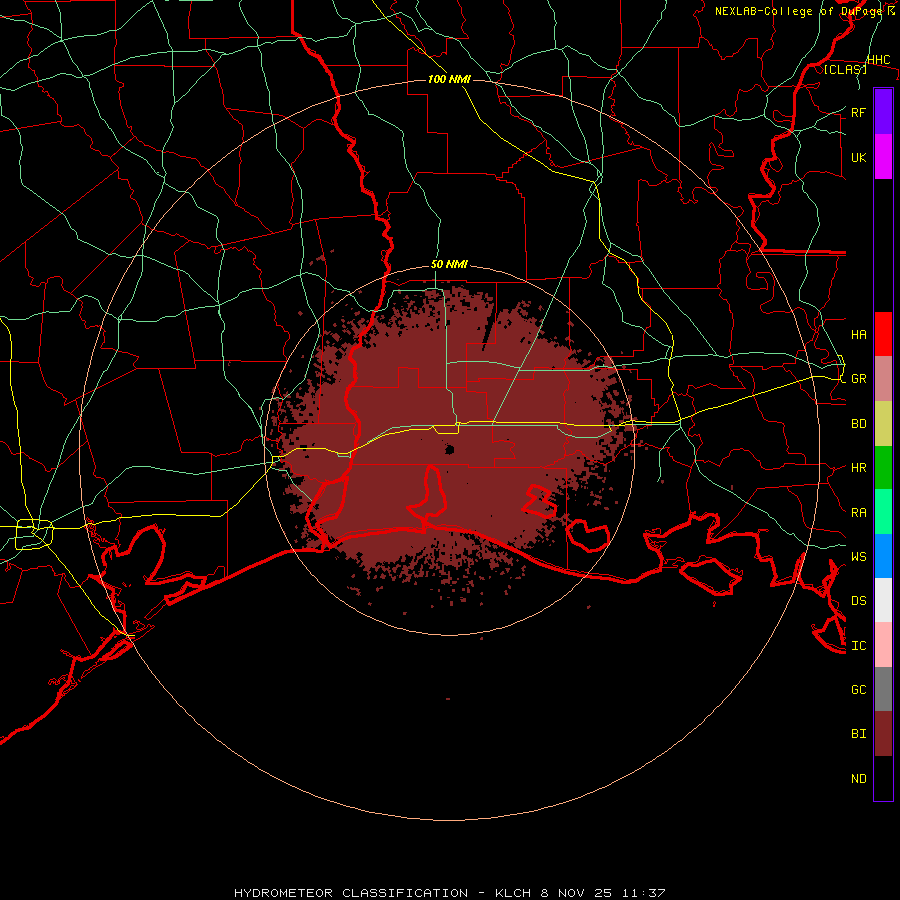Click the ND legend label
900x900 pixels.
click(858, 778)
